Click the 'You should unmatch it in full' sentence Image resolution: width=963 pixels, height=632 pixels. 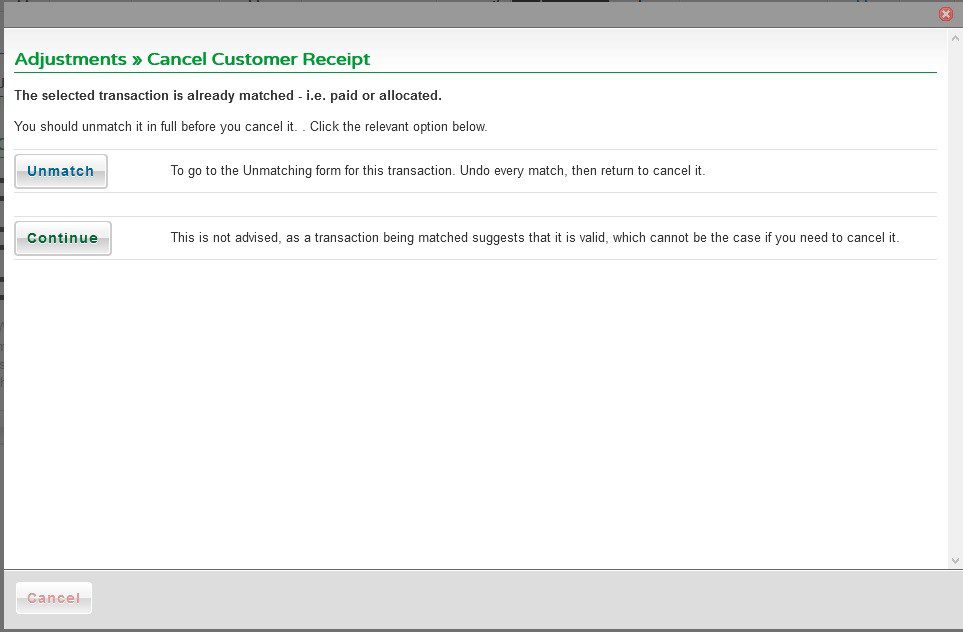[x=251, y=127]
